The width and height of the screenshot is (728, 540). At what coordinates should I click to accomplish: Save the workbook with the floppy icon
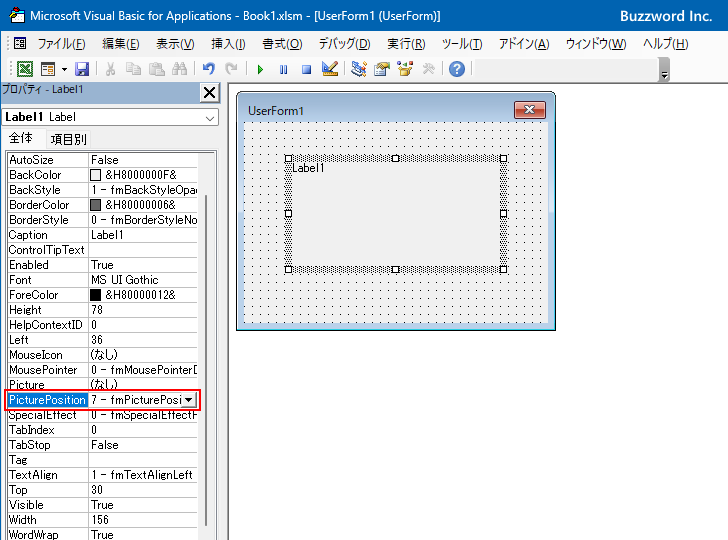[82, 69]
